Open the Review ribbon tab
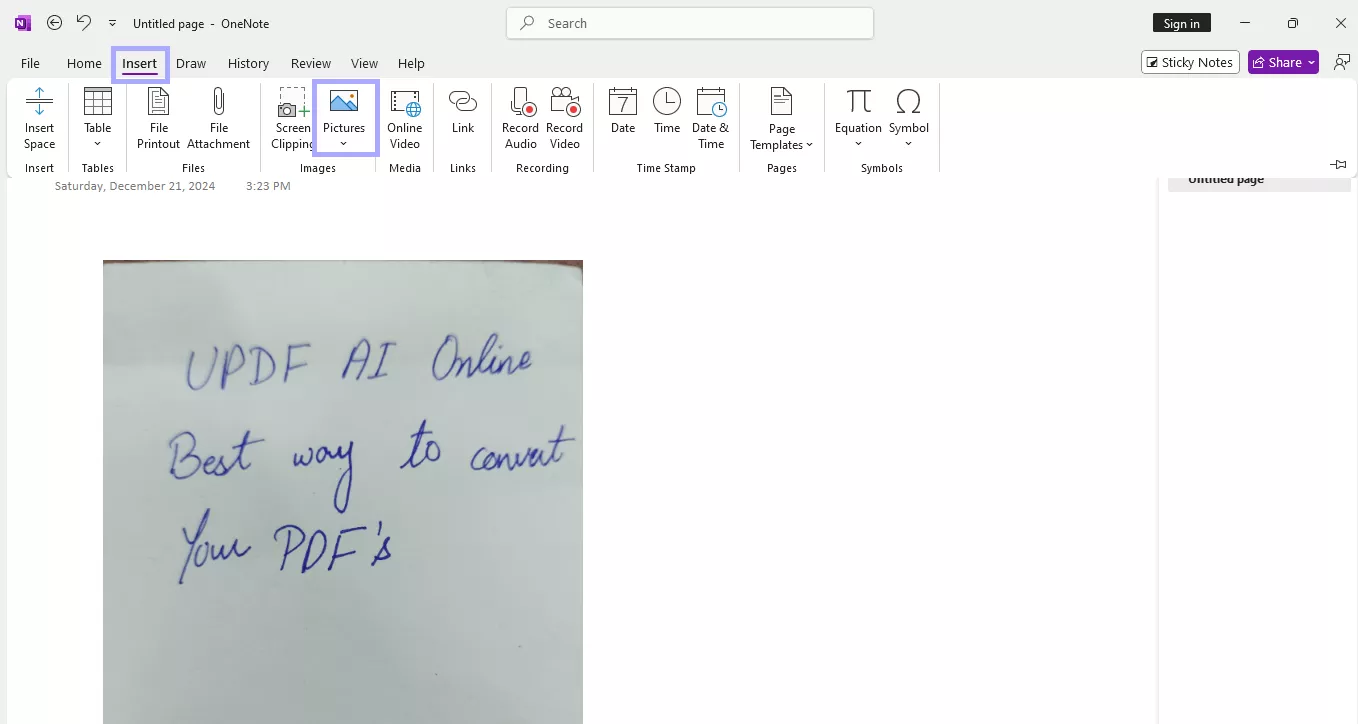 (310, 62)
